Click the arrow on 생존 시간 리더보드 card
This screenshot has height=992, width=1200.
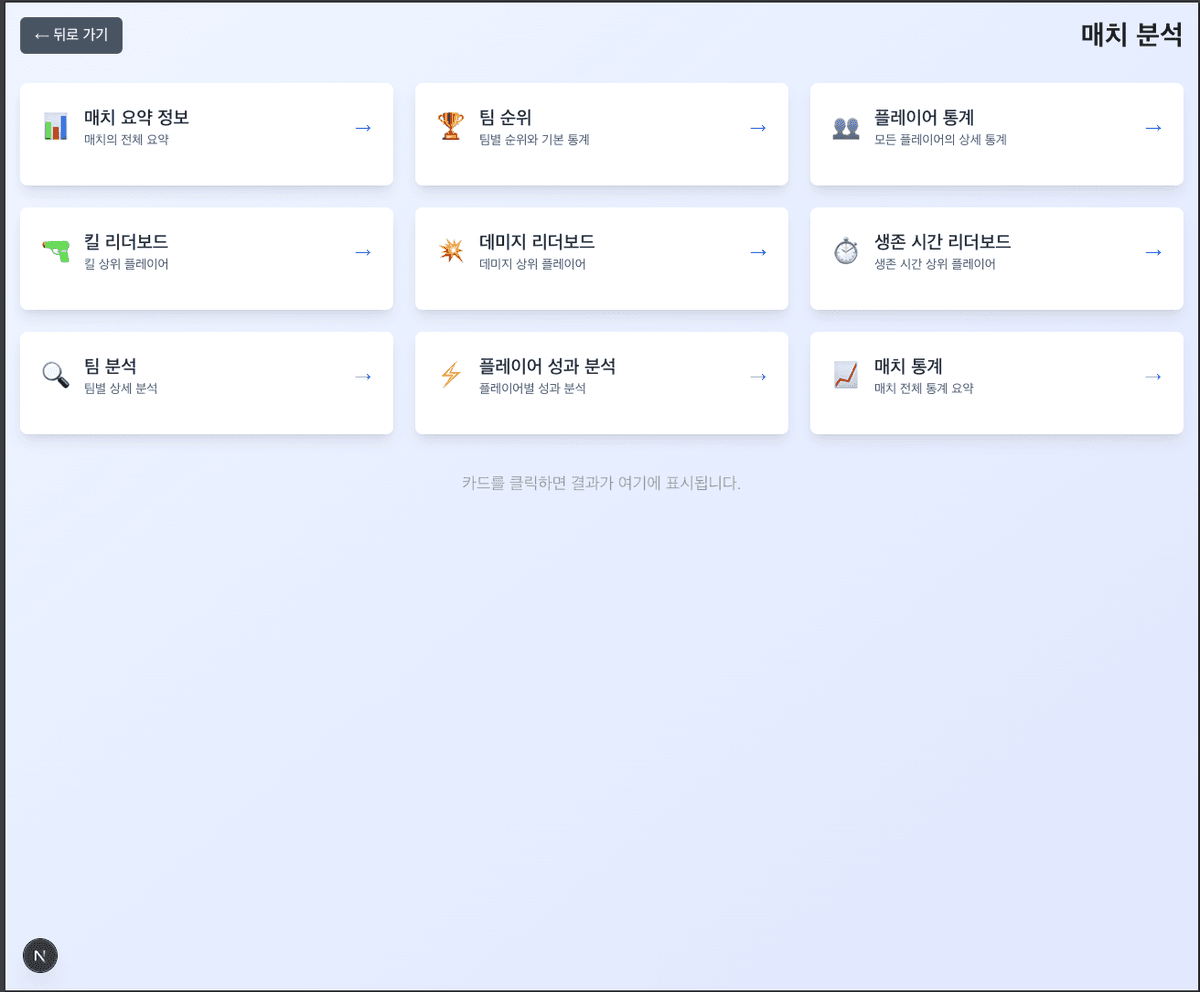click(1153, 252)
